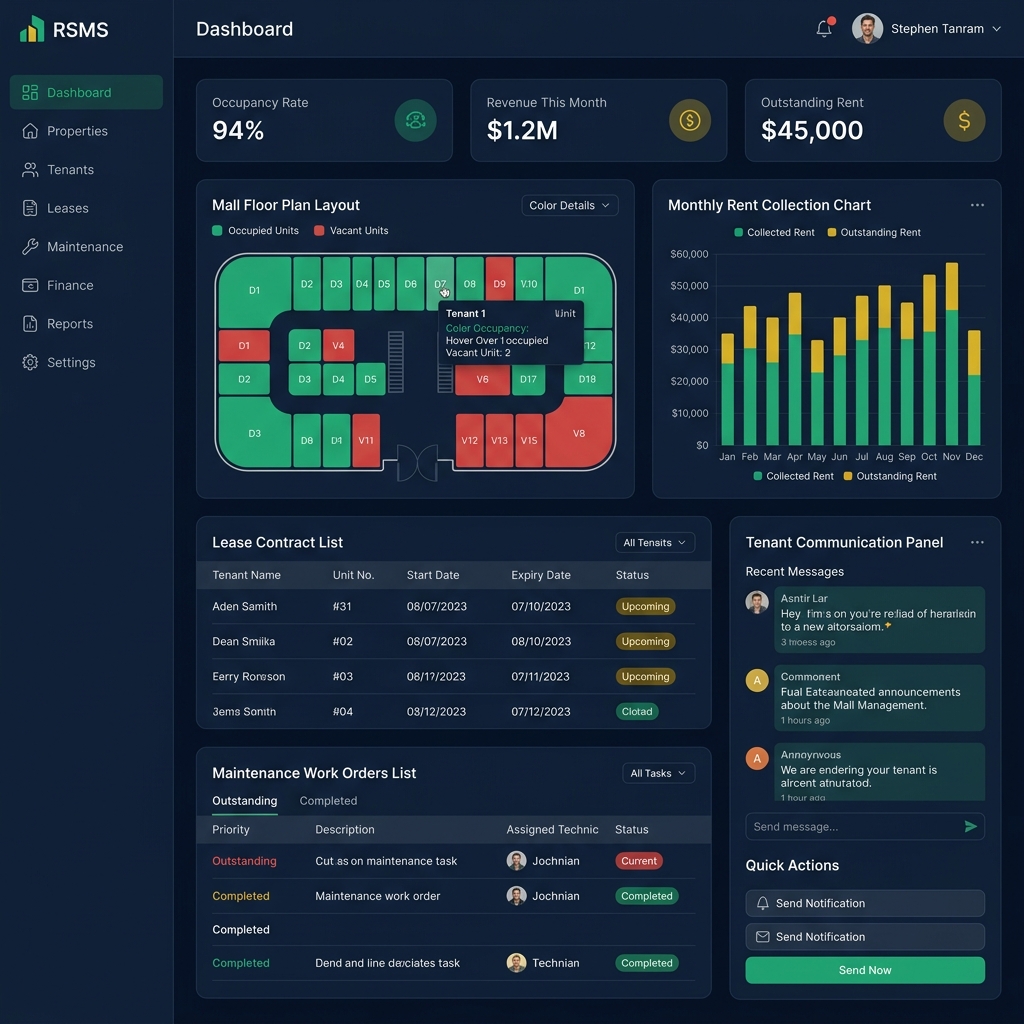Click the Revenue This Month coin icon
The width and height of the screenshot is (1024, 1024).
[690, 120]
